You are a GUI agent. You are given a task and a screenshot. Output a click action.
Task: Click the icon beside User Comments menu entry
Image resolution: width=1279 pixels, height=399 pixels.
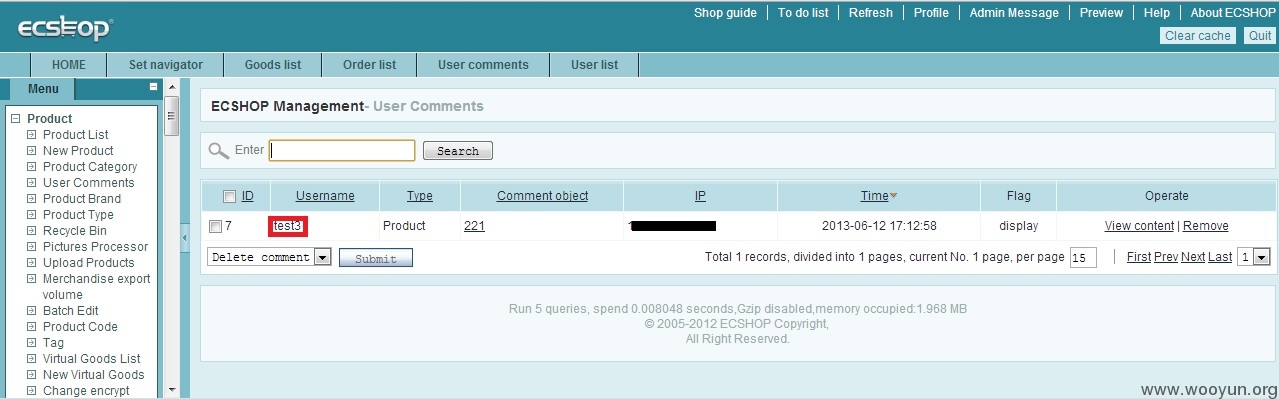coord(31,183)
